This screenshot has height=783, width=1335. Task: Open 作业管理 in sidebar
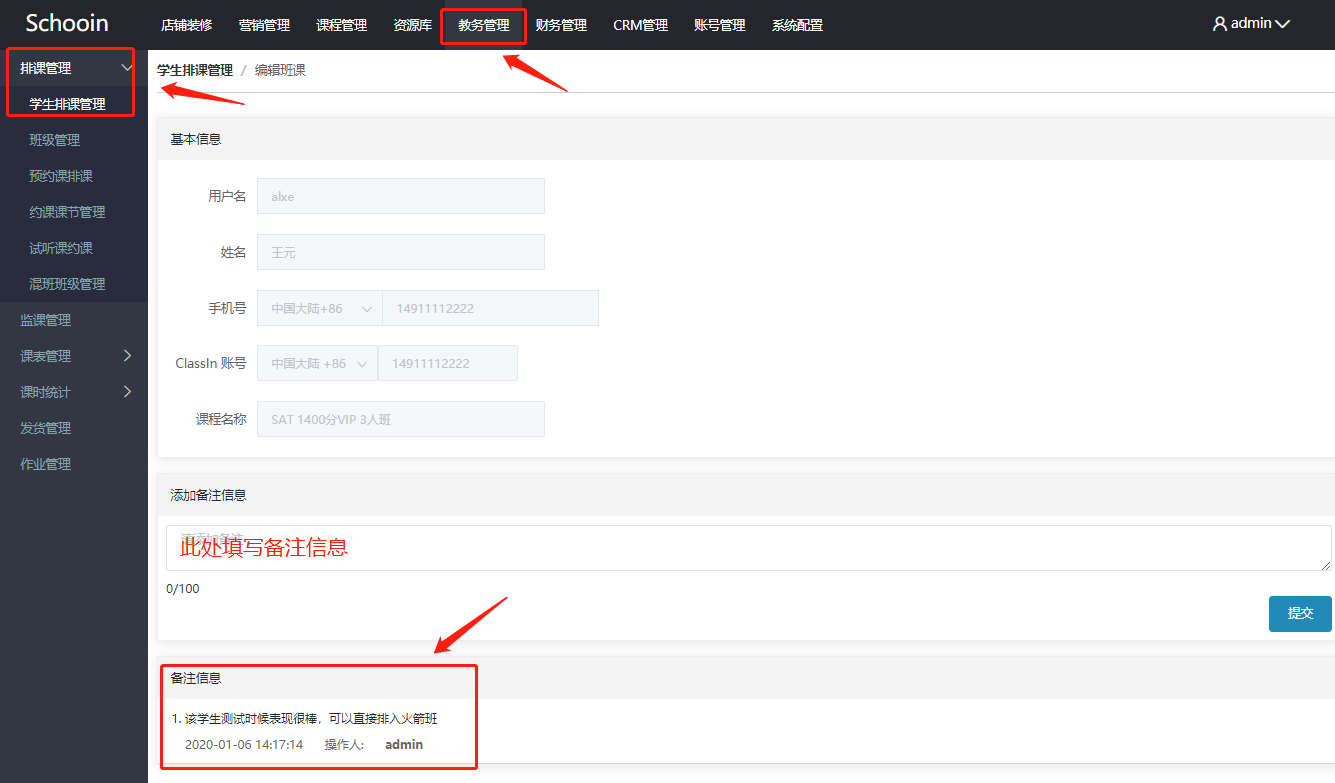46,464
